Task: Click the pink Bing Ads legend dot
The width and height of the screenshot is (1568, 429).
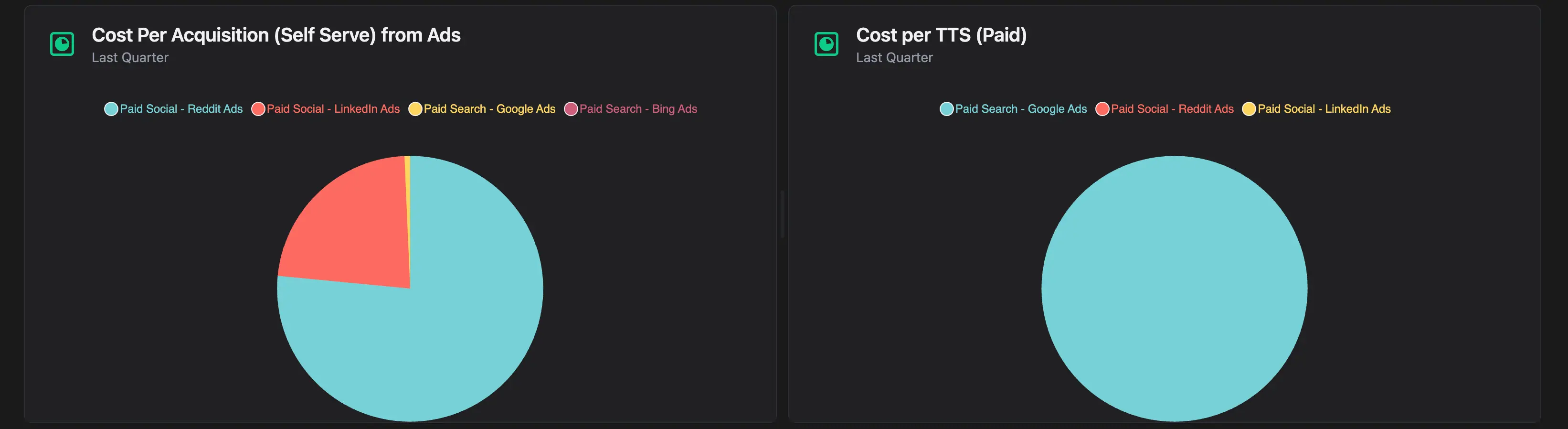Action: 571,109
